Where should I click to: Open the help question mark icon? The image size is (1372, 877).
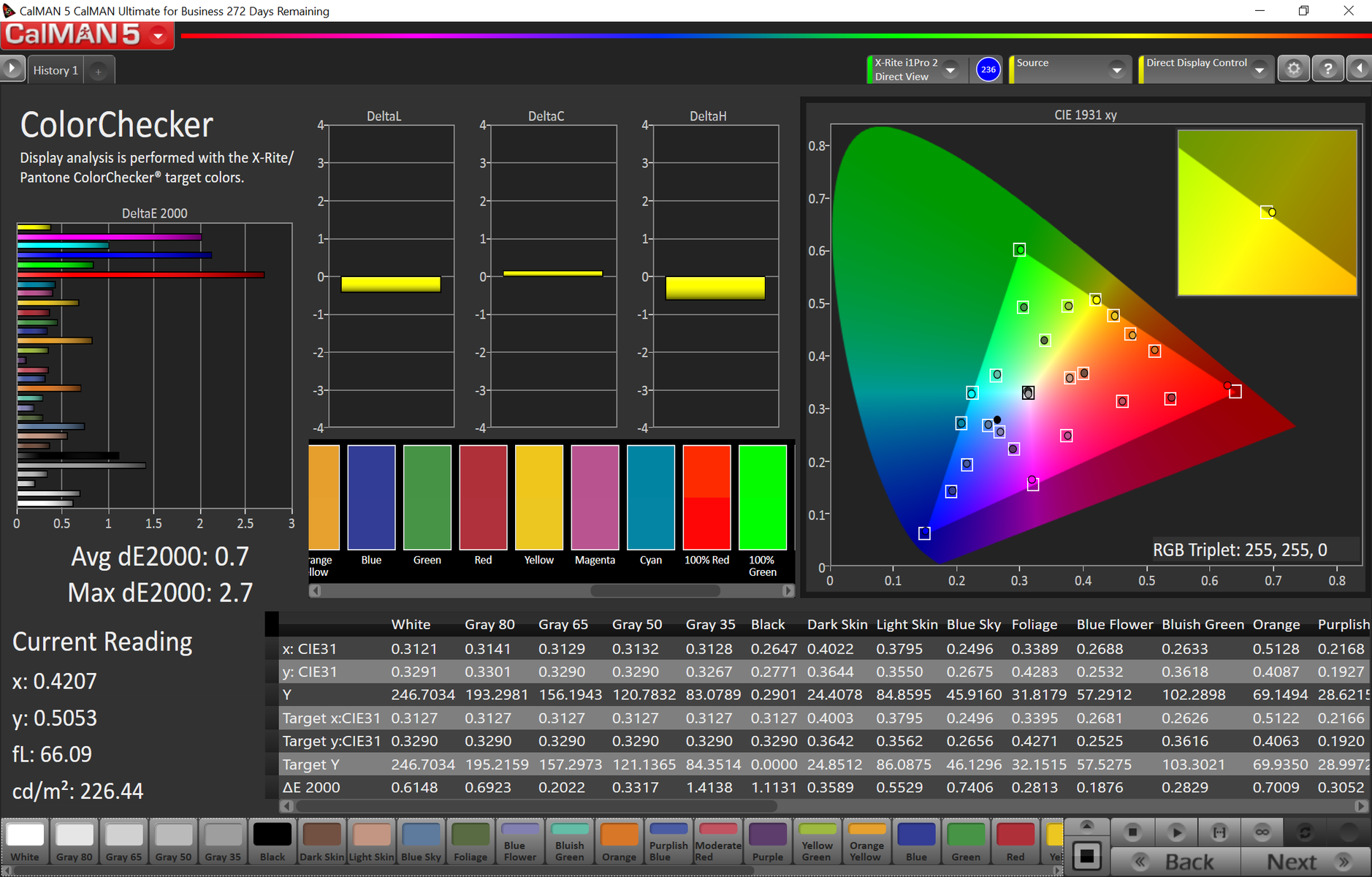(1327, 69)
